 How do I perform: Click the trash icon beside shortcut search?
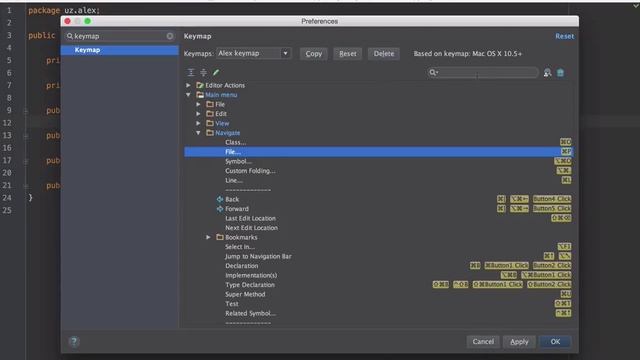coord(560,73)
